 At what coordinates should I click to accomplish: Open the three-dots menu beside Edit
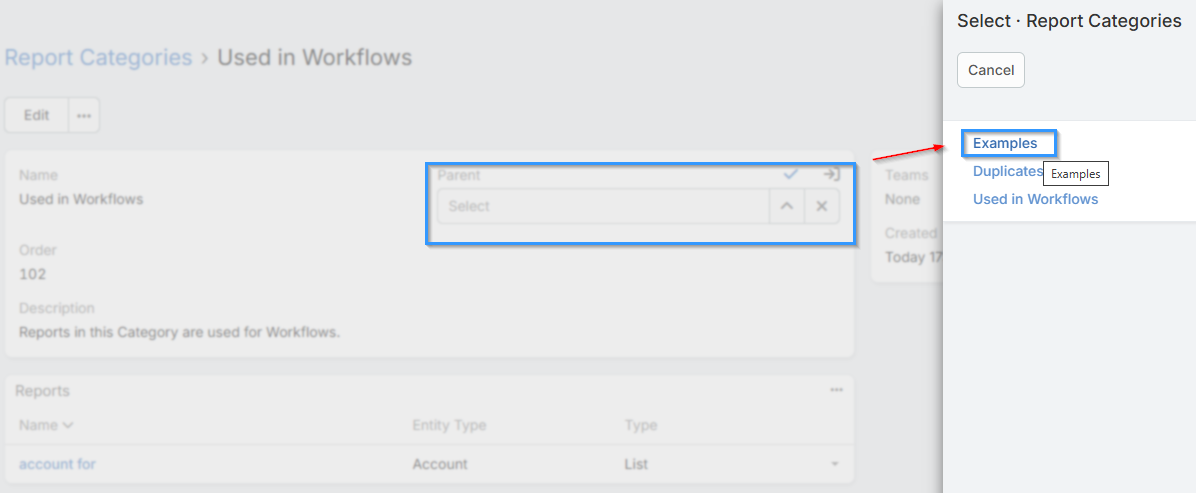pyautogui.click(x=84, y=115)
